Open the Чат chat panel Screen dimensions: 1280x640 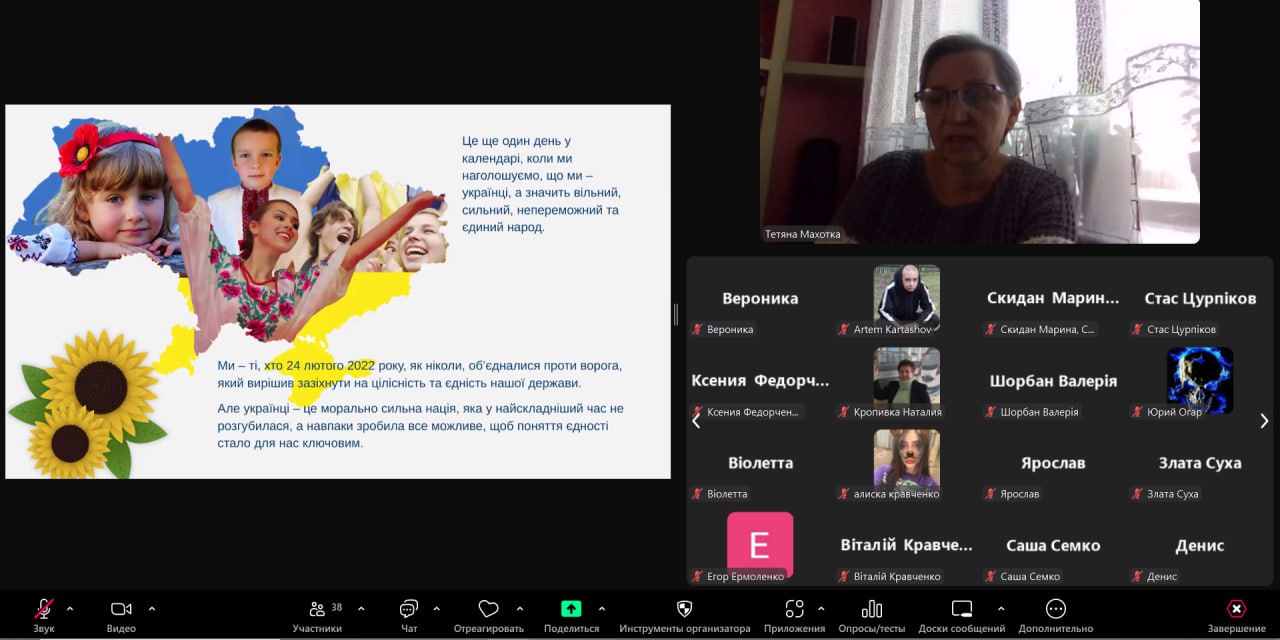tap(409, 615)
